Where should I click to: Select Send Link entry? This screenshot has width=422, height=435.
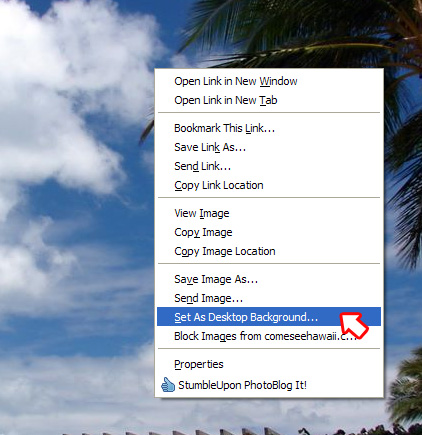click(269, 166)
